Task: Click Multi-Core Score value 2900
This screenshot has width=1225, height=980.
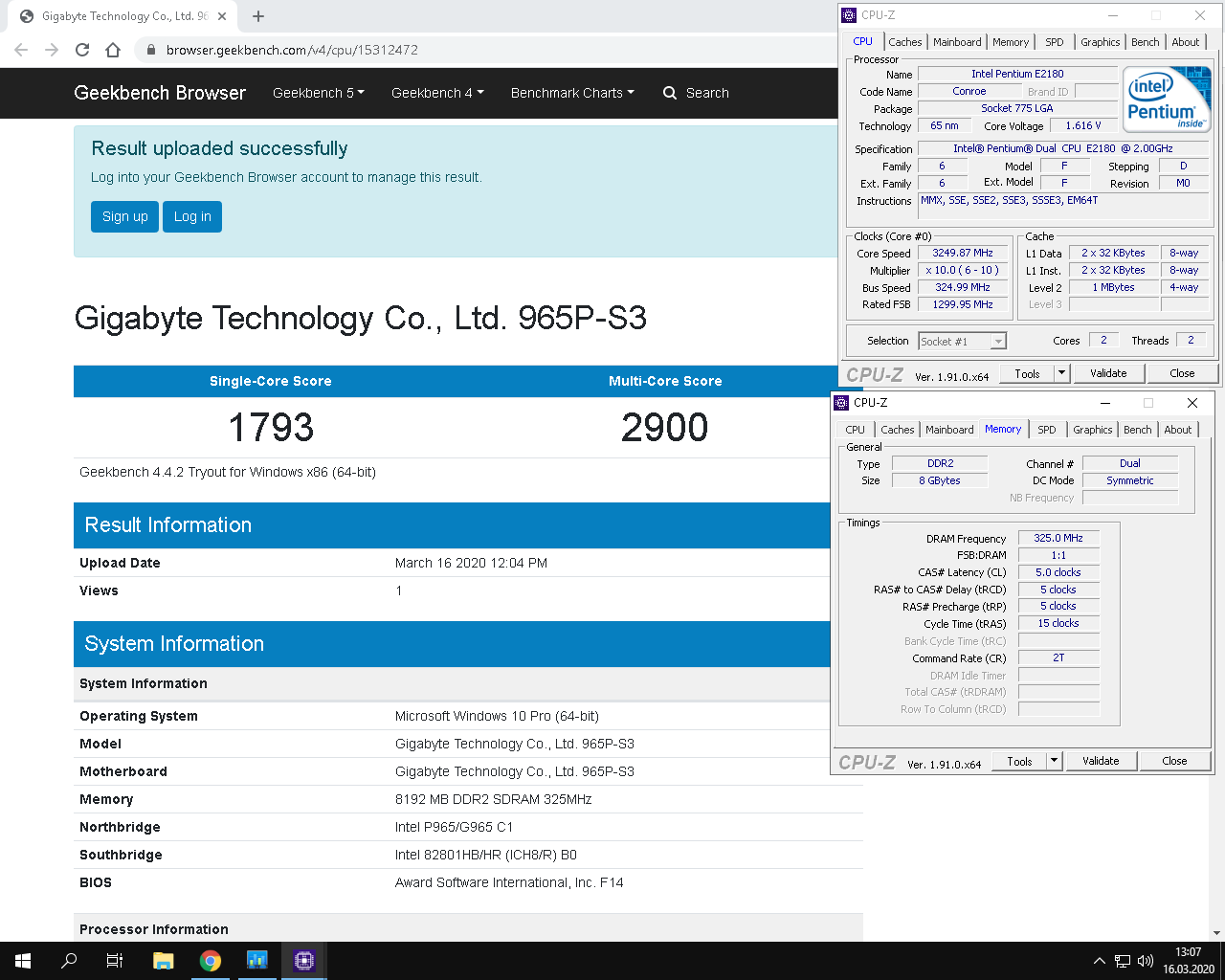Action: pos(665,427)
